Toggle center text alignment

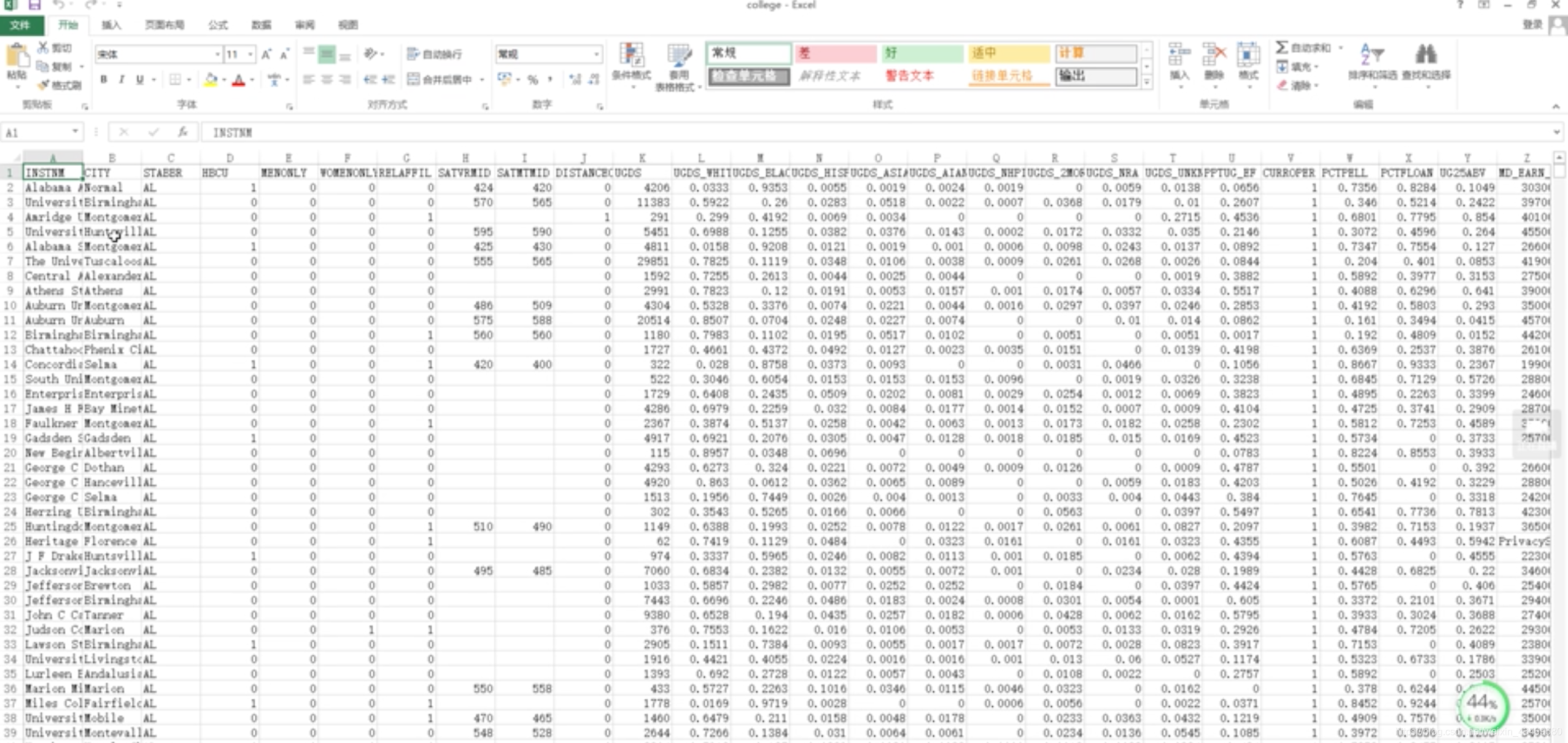coord(327,79)
